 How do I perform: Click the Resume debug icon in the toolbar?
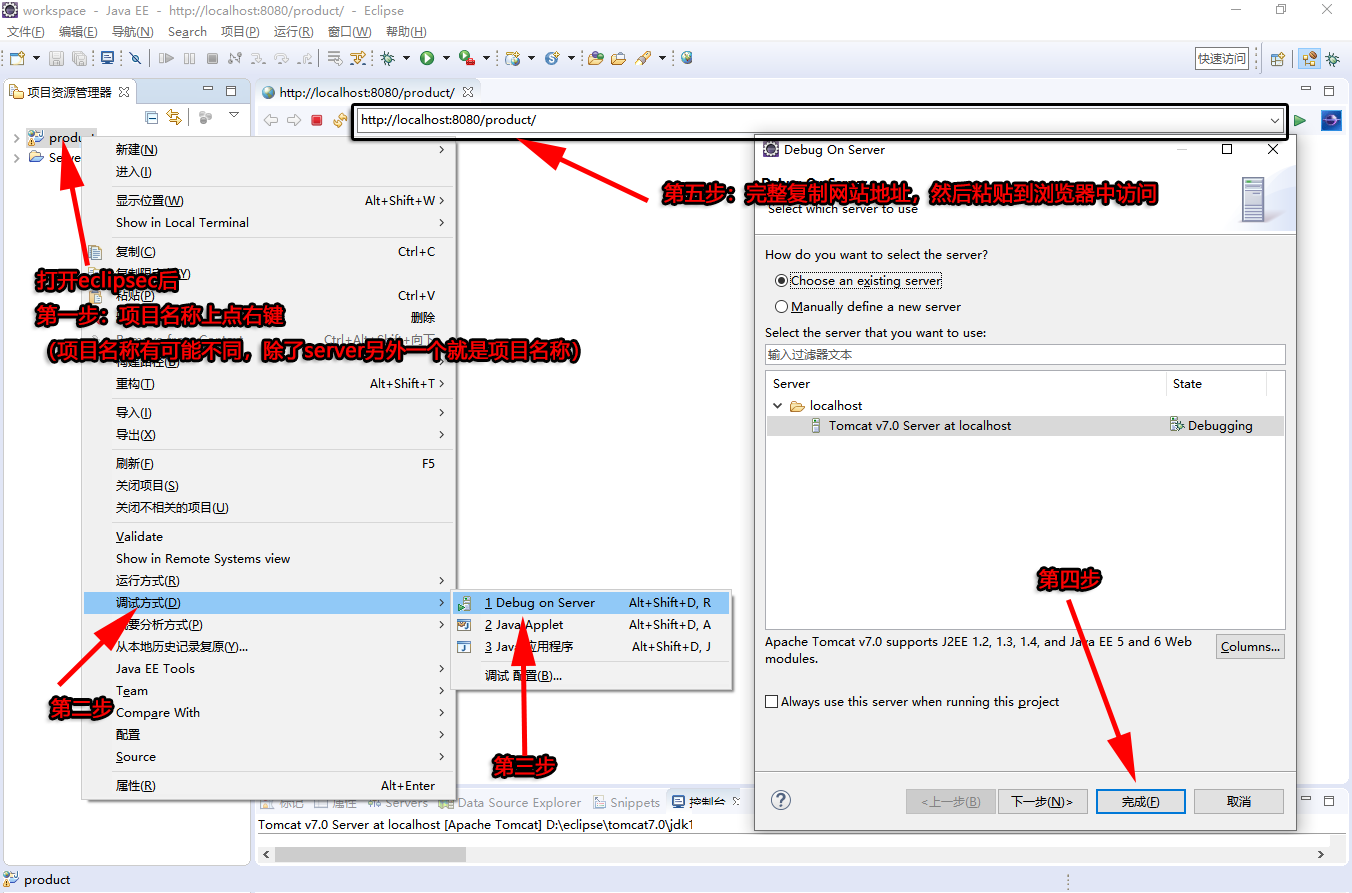pyautogui.click(x=167, y=58)
